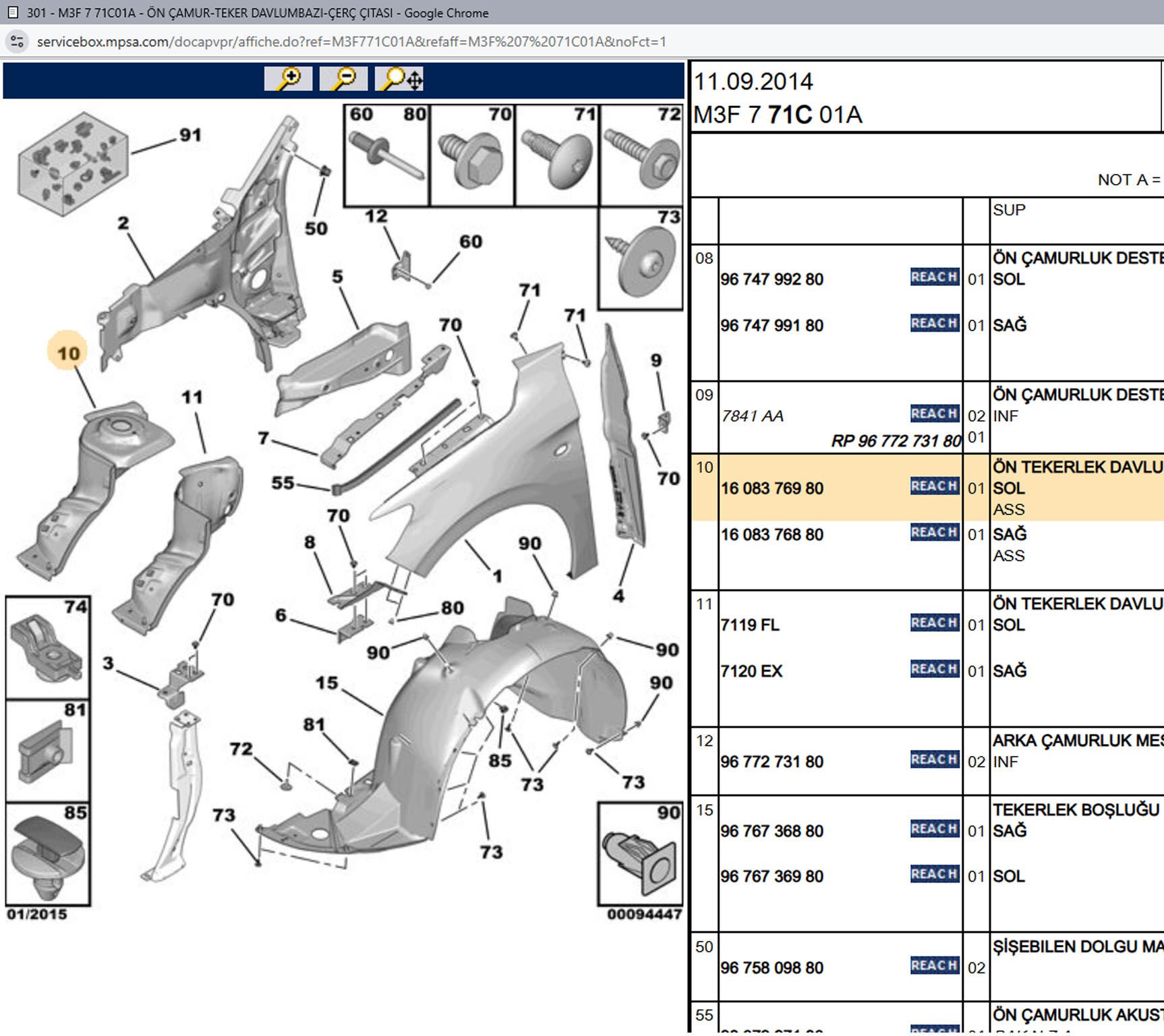Select highlighted callout number 10 in diagram

tap(68, 352)
